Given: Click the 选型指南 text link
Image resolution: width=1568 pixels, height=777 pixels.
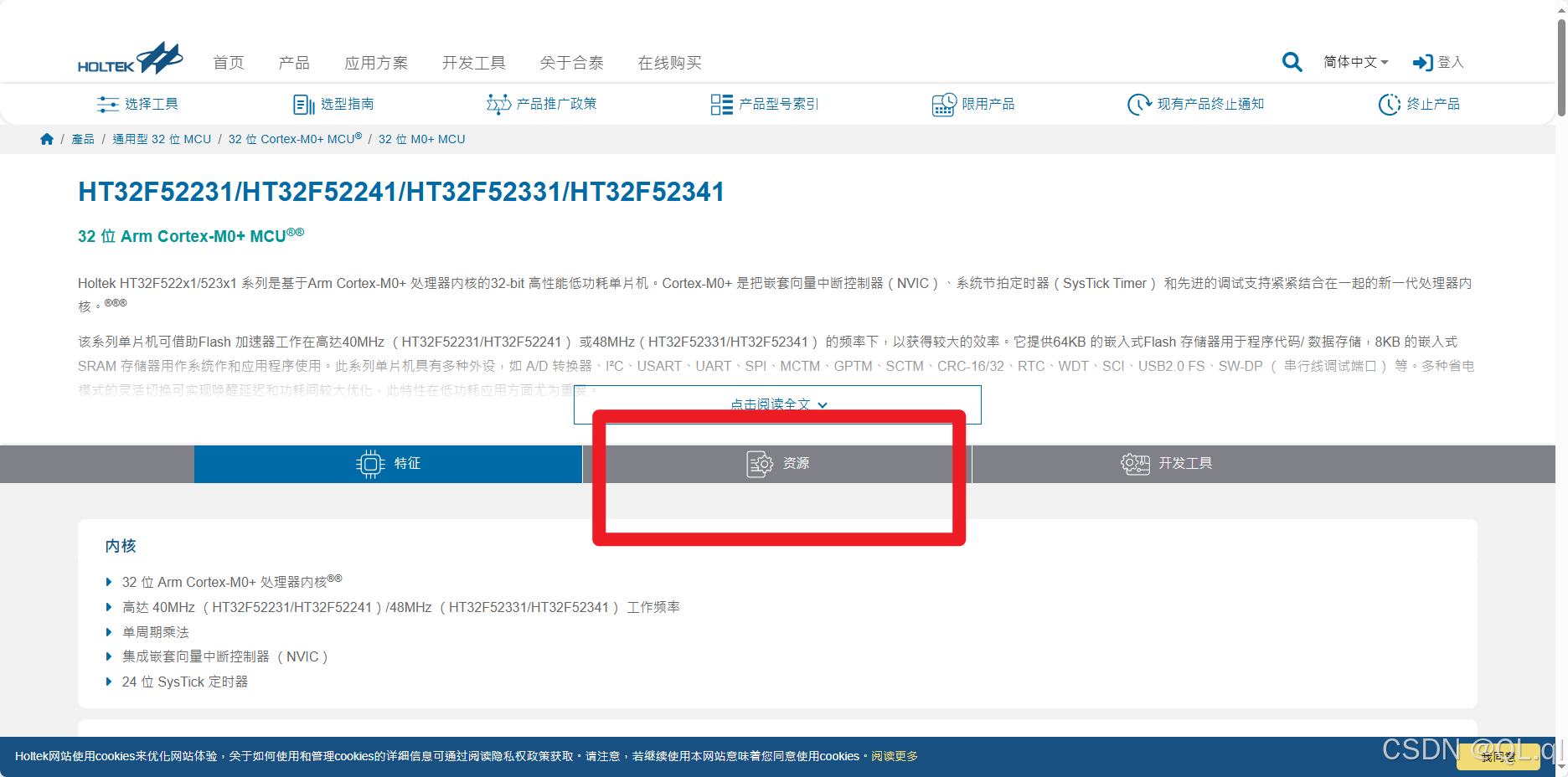Looking at the screenshot, I should click(348, 104).
